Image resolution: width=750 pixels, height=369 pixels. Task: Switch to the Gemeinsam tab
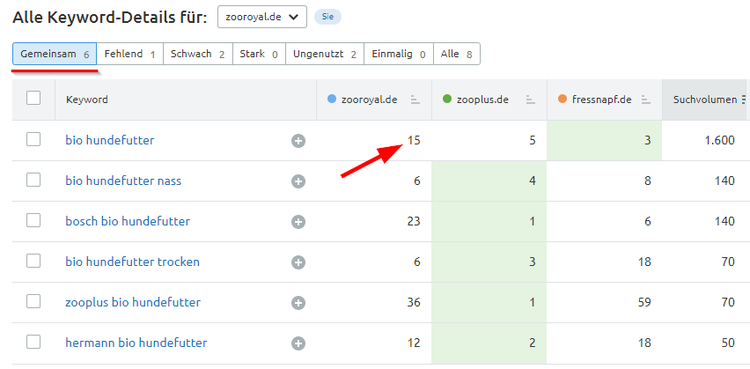pos(55,54)
